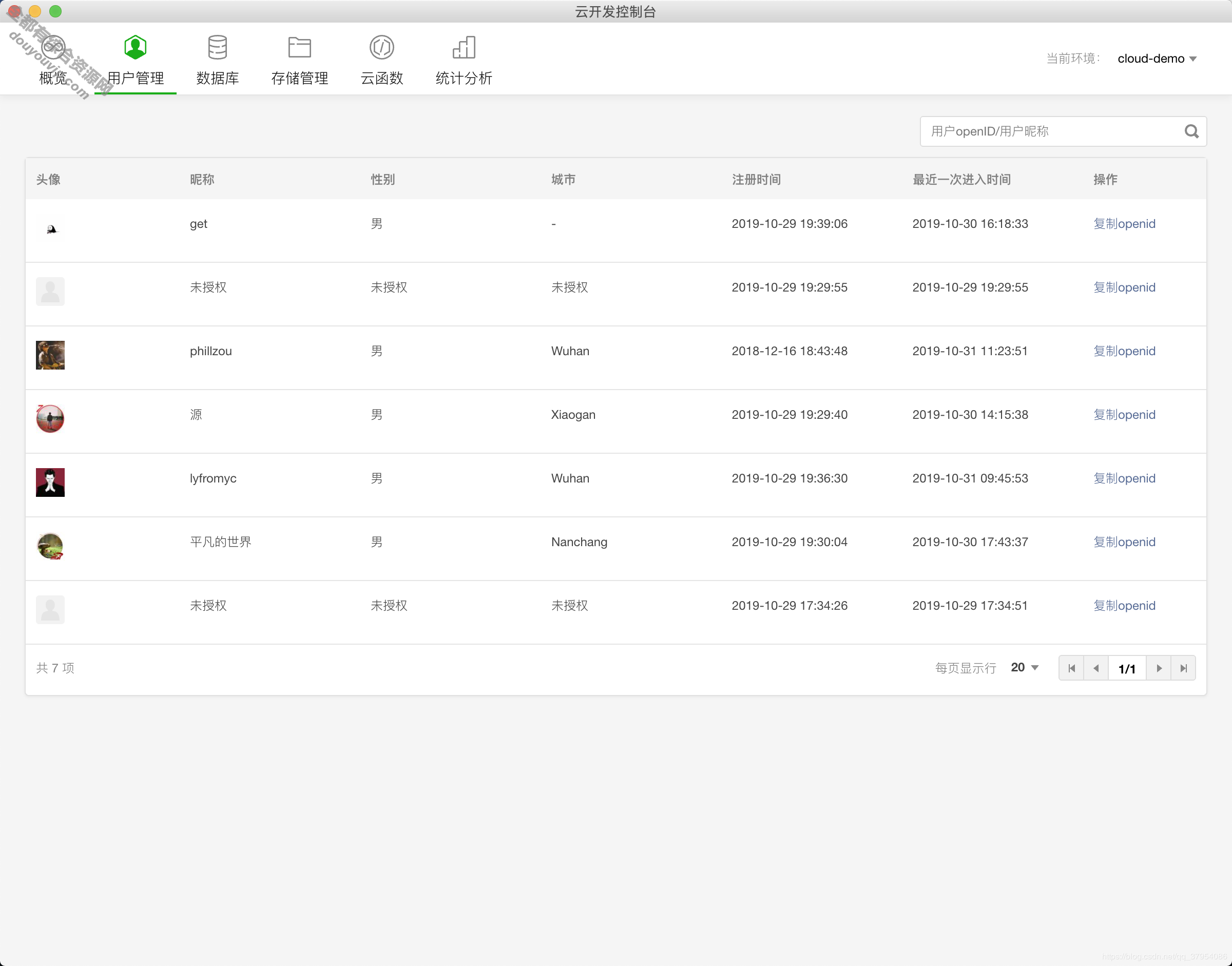The width and height of the screenshot is (1232, 966).
Task: Click the 每页显示行 label
Action: [965, 668]
